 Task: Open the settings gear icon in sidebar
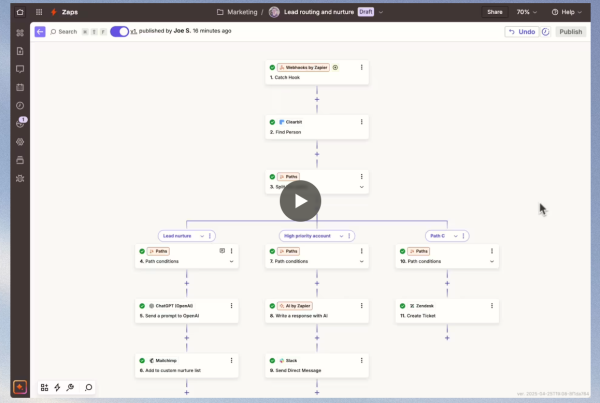click(x=20, y=142)
